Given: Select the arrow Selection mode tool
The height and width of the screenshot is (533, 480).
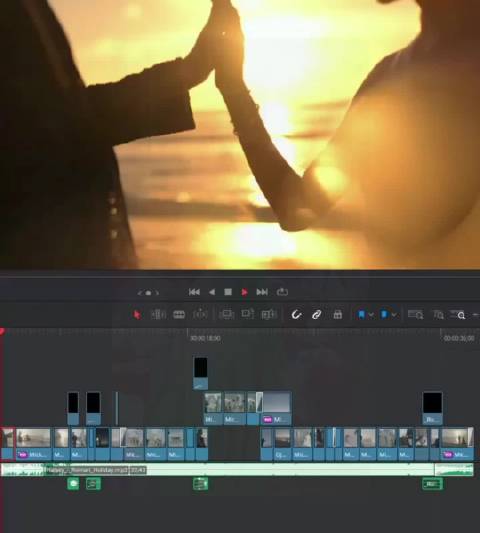Looking at the screenshot, I should coord(137,315).
